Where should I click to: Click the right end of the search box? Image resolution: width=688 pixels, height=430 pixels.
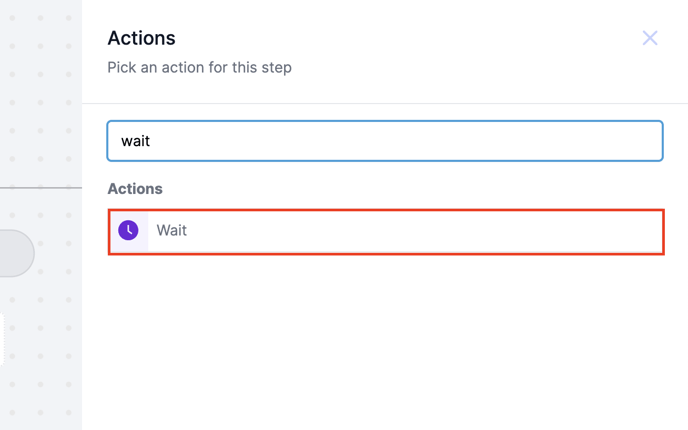640,141
